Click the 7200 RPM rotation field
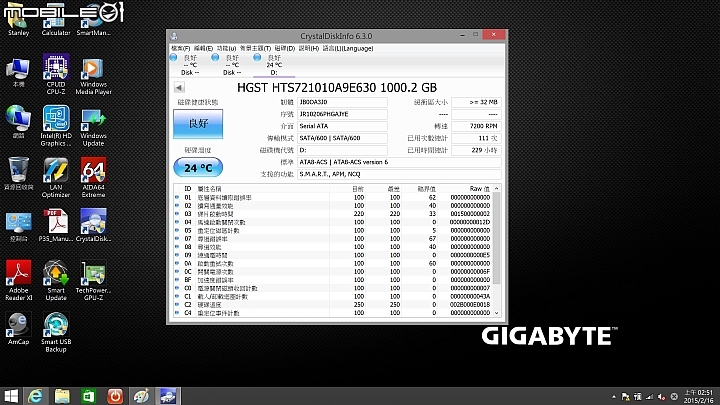Viewport: 720px width, 405px height. [x=476, y=126]
